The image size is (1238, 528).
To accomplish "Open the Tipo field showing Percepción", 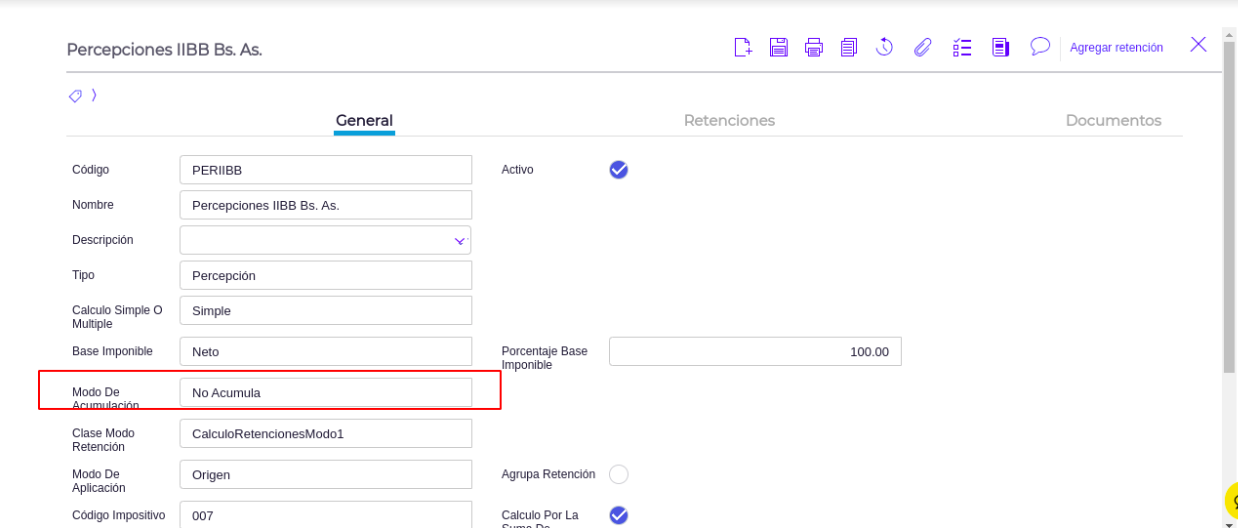I will click(325, 276).
